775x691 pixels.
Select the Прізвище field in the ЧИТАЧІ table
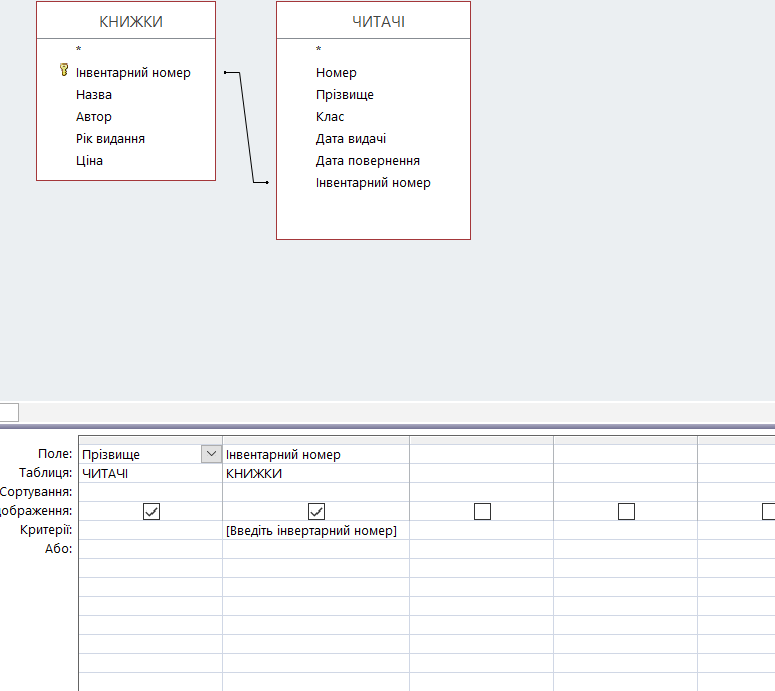pyautogui.click(x=345, y=94)
